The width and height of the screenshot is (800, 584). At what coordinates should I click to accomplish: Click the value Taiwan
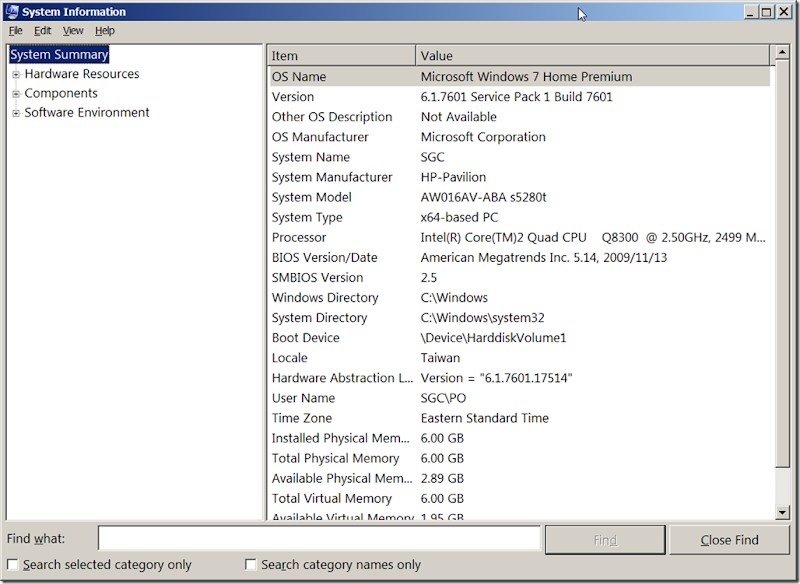pyautogui.click(x=440, y=358)
